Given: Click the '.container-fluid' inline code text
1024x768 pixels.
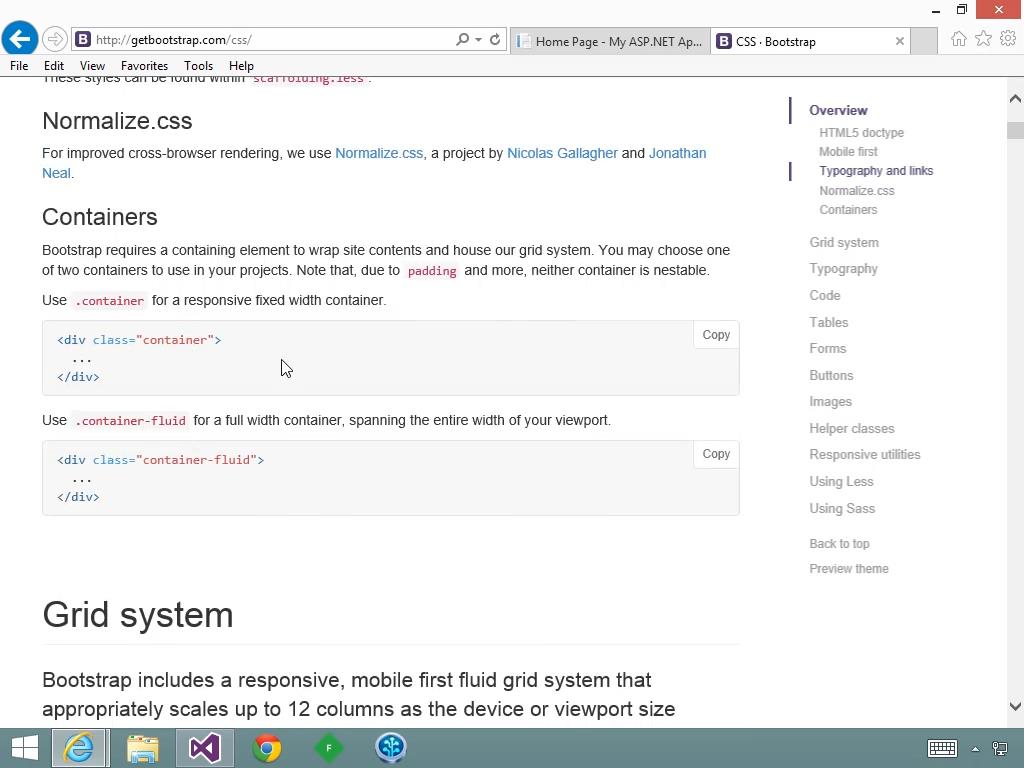Looking at the screenshot, I should [x=131, y=421].
